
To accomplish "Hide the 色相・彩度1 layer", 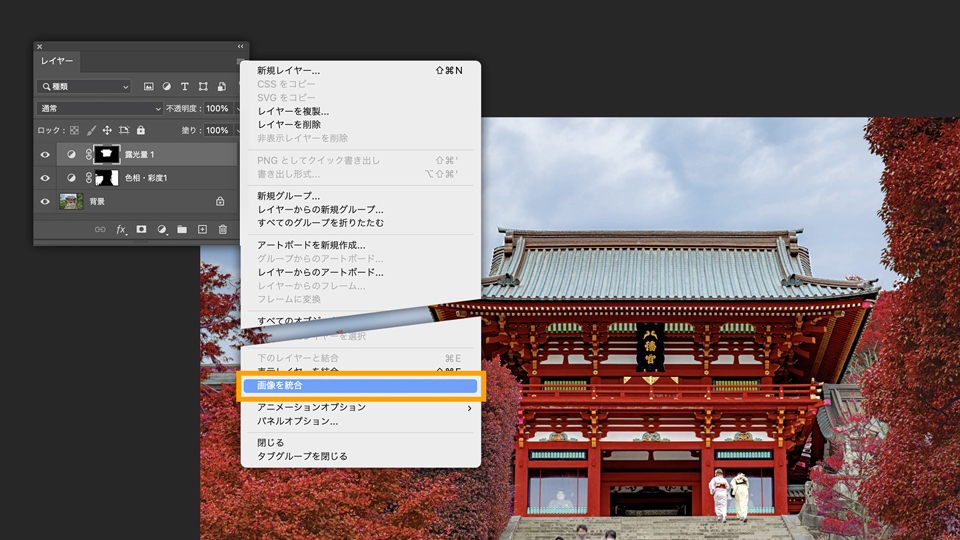I will (45, 178).
